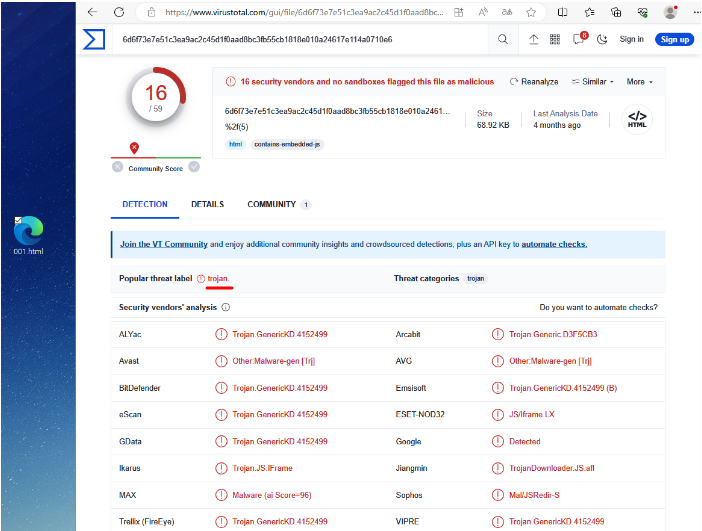
Task: Click the 16 security vendors flagged alert icon
Action: tap(230, 82)
